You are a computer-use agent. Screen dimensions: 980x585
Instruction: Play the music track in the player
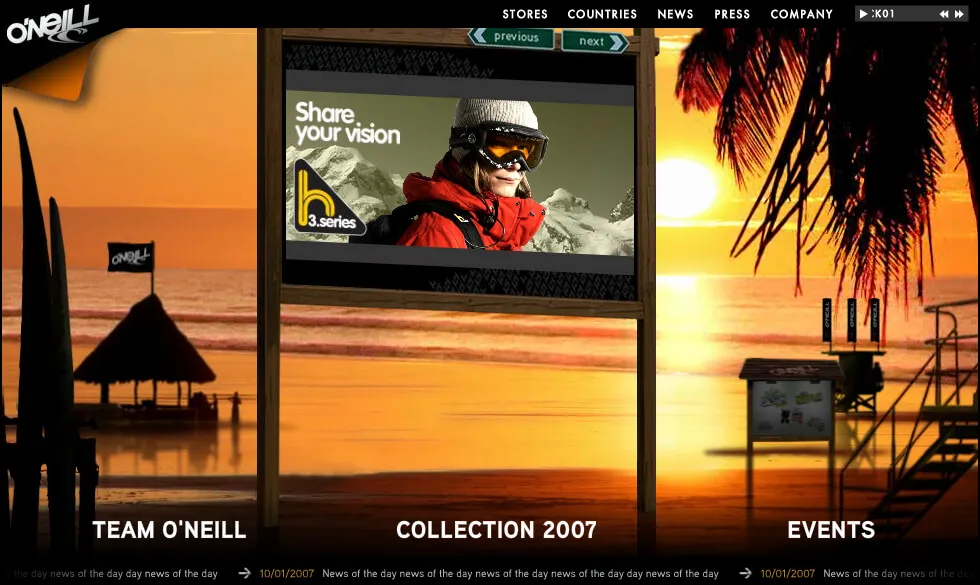(x=863, y=14)
